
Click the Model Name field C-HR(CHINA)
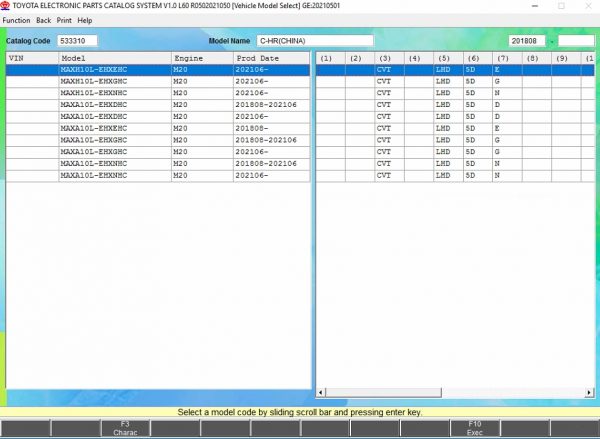[x=315, y=41]
